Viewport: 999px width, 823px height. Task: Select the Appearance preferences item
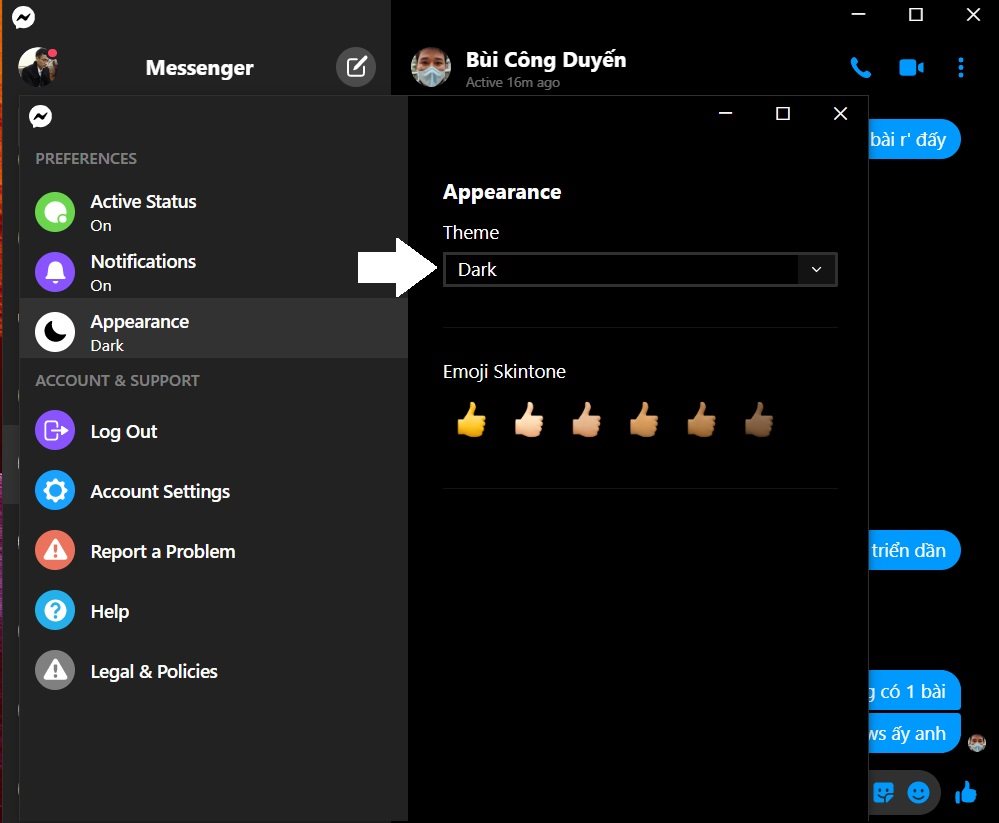coord(140,332)
